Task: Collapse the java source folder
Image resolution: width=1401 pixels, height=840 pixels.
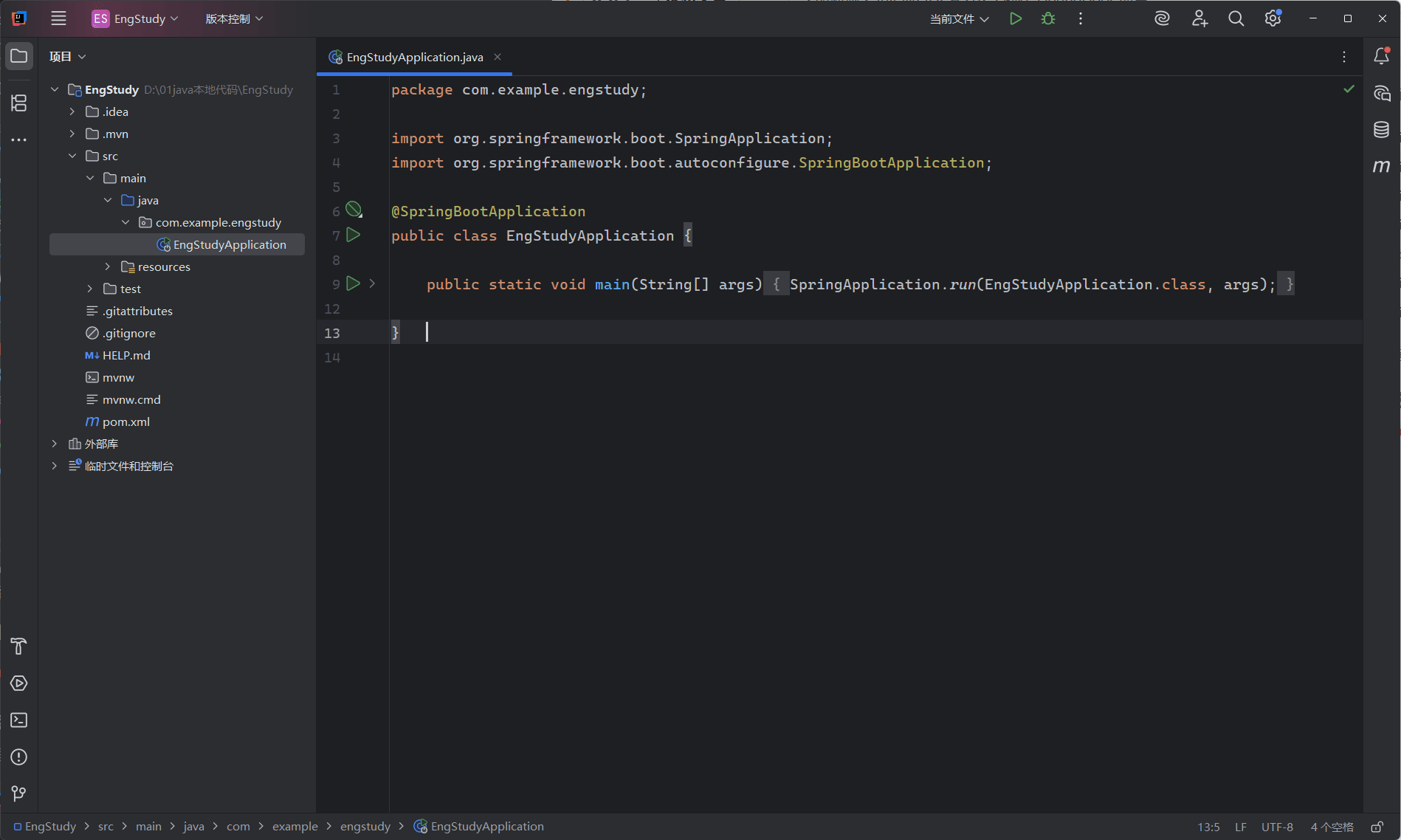Action: click(x=108, y=200)
